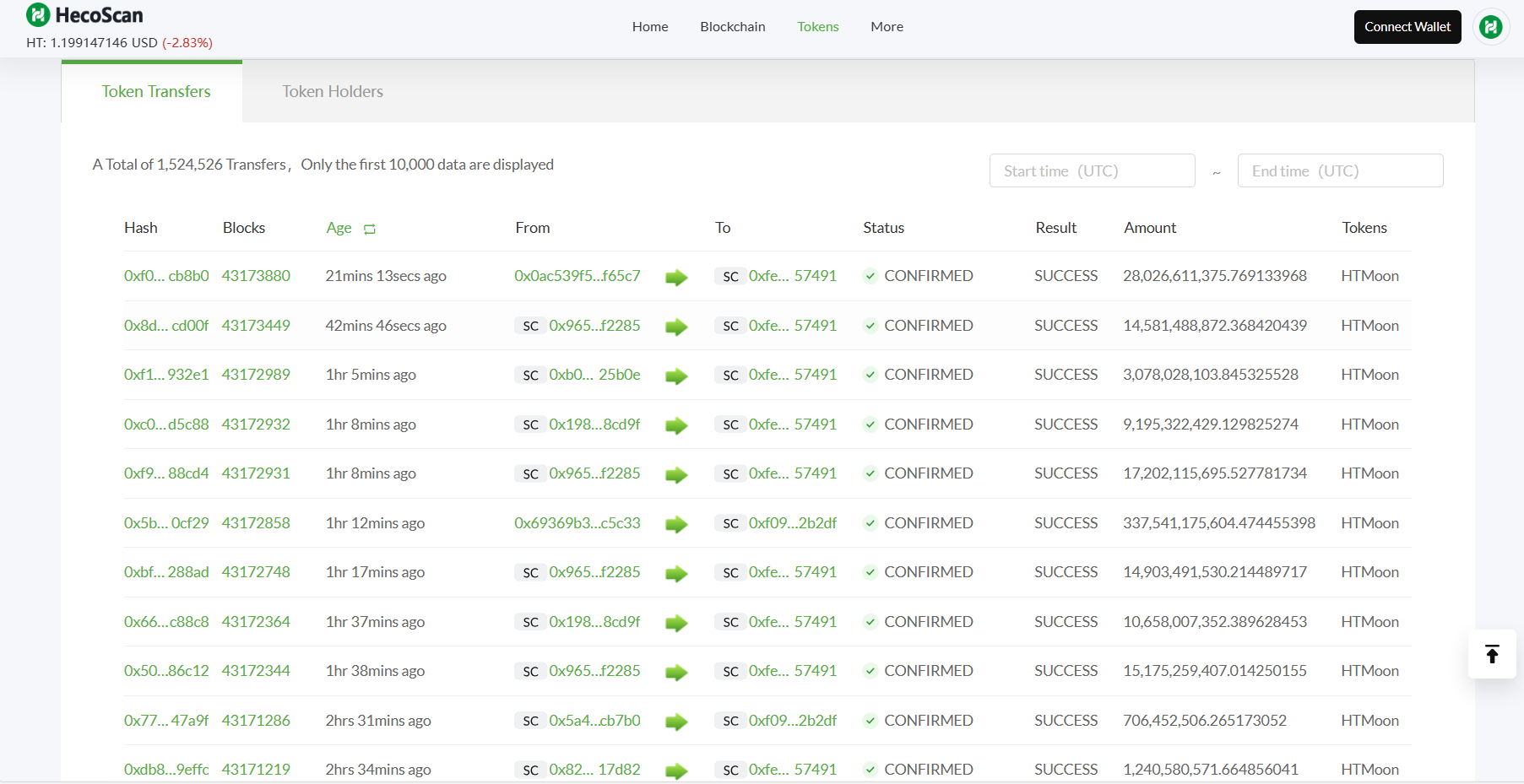Toggle the Age column format icon
Viewport: 1524px width, 784px height.
click(x=370, y=229)
